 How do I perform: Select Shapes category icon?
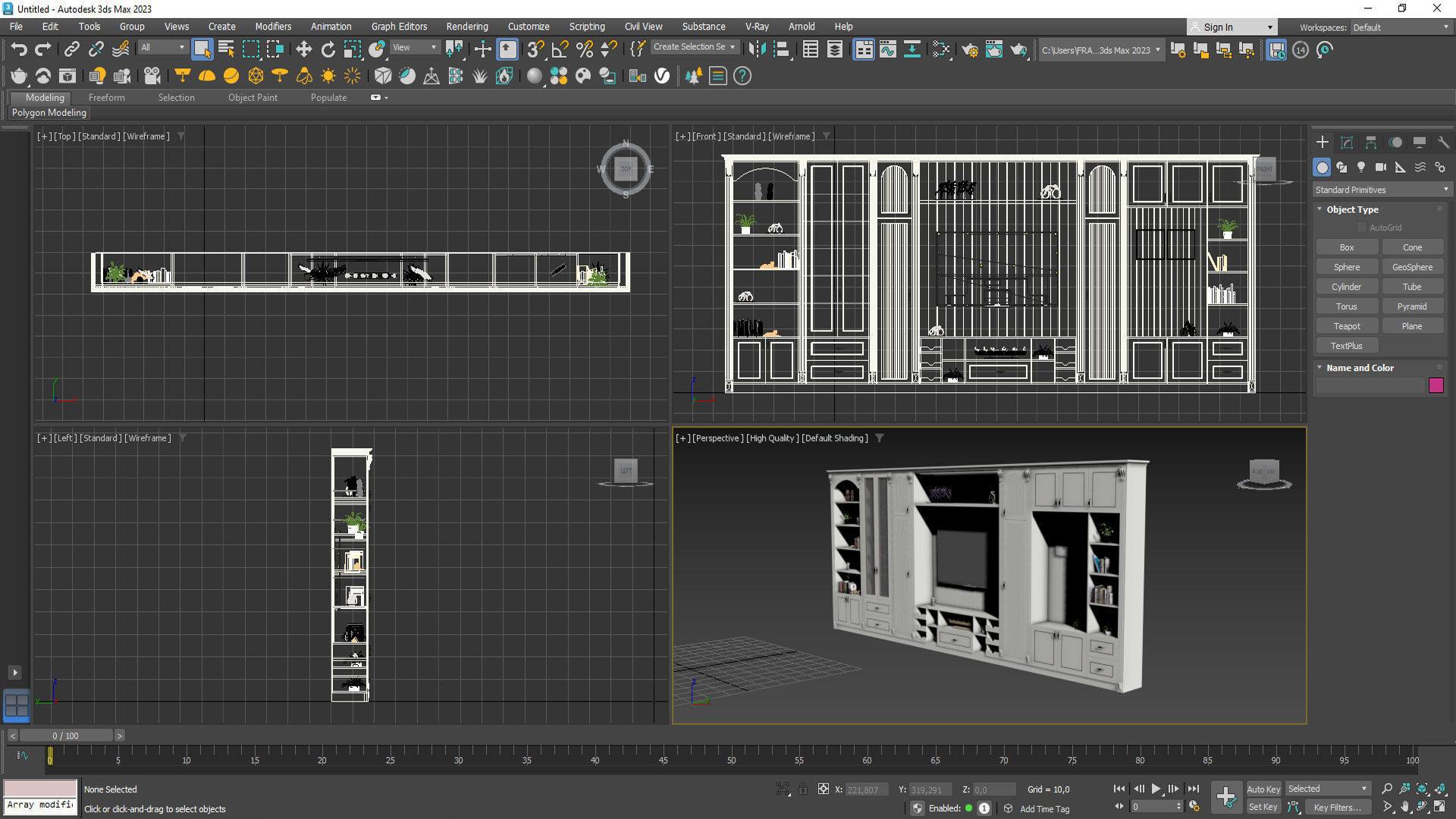[x=1341, y=168]
